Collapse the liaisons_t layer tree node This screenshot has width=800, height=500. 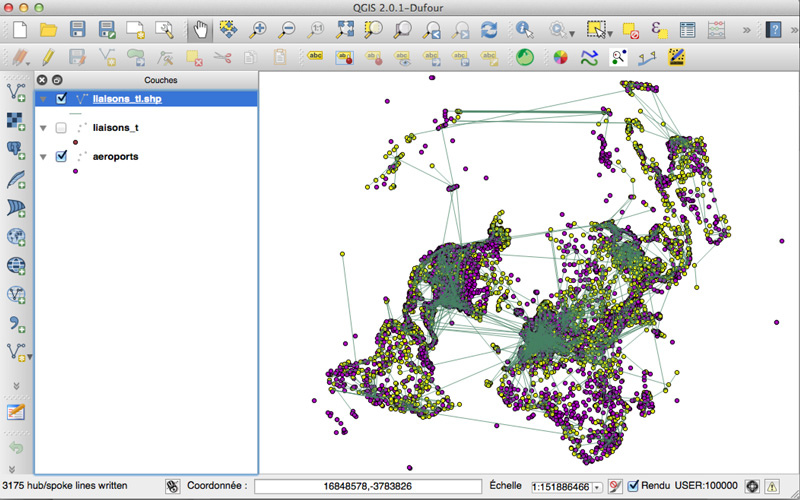(43, 128)
